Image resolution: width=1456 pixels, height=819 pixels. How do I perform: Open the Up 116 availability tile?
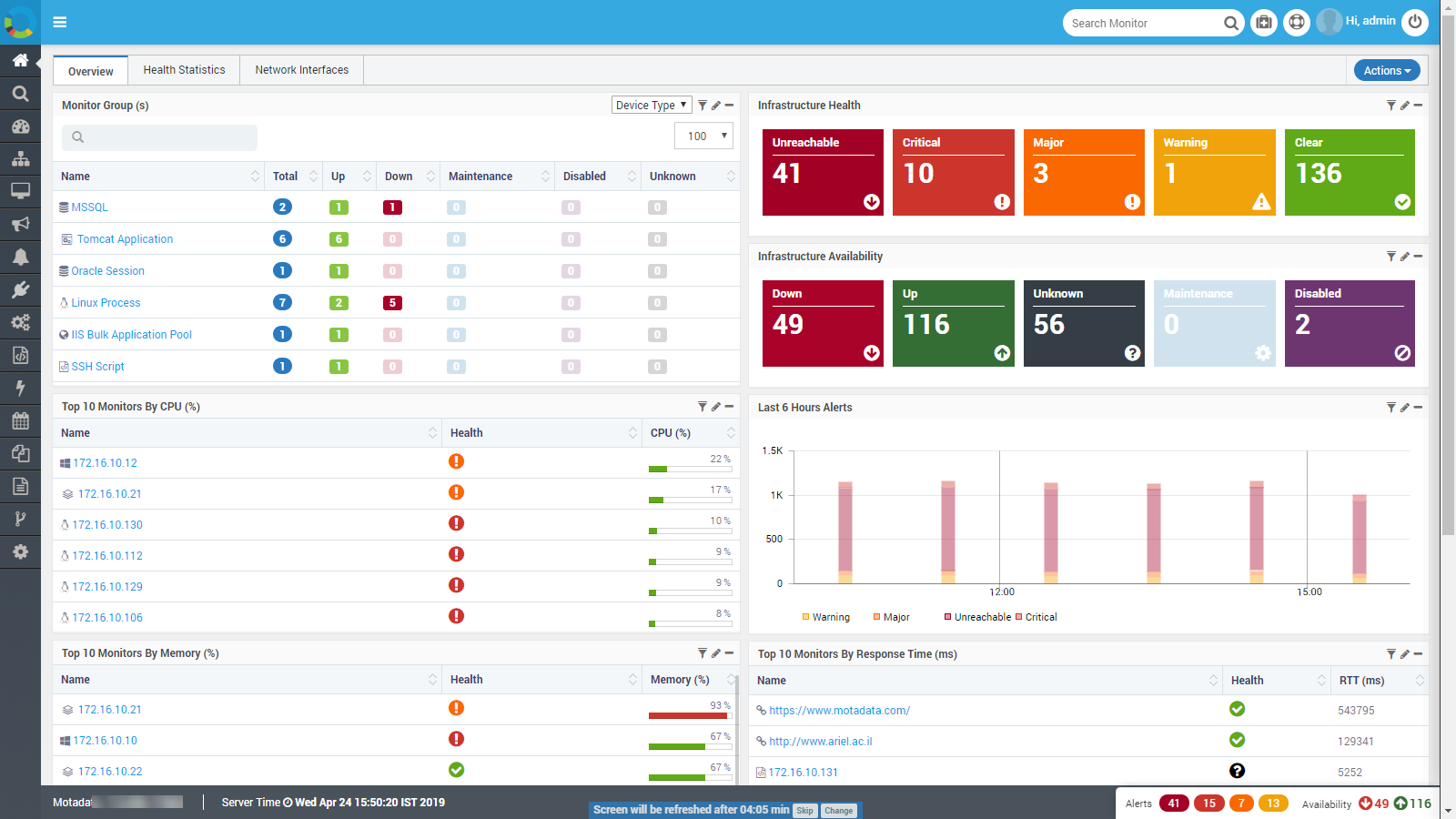pyautogui.click(x=954, y=324)
